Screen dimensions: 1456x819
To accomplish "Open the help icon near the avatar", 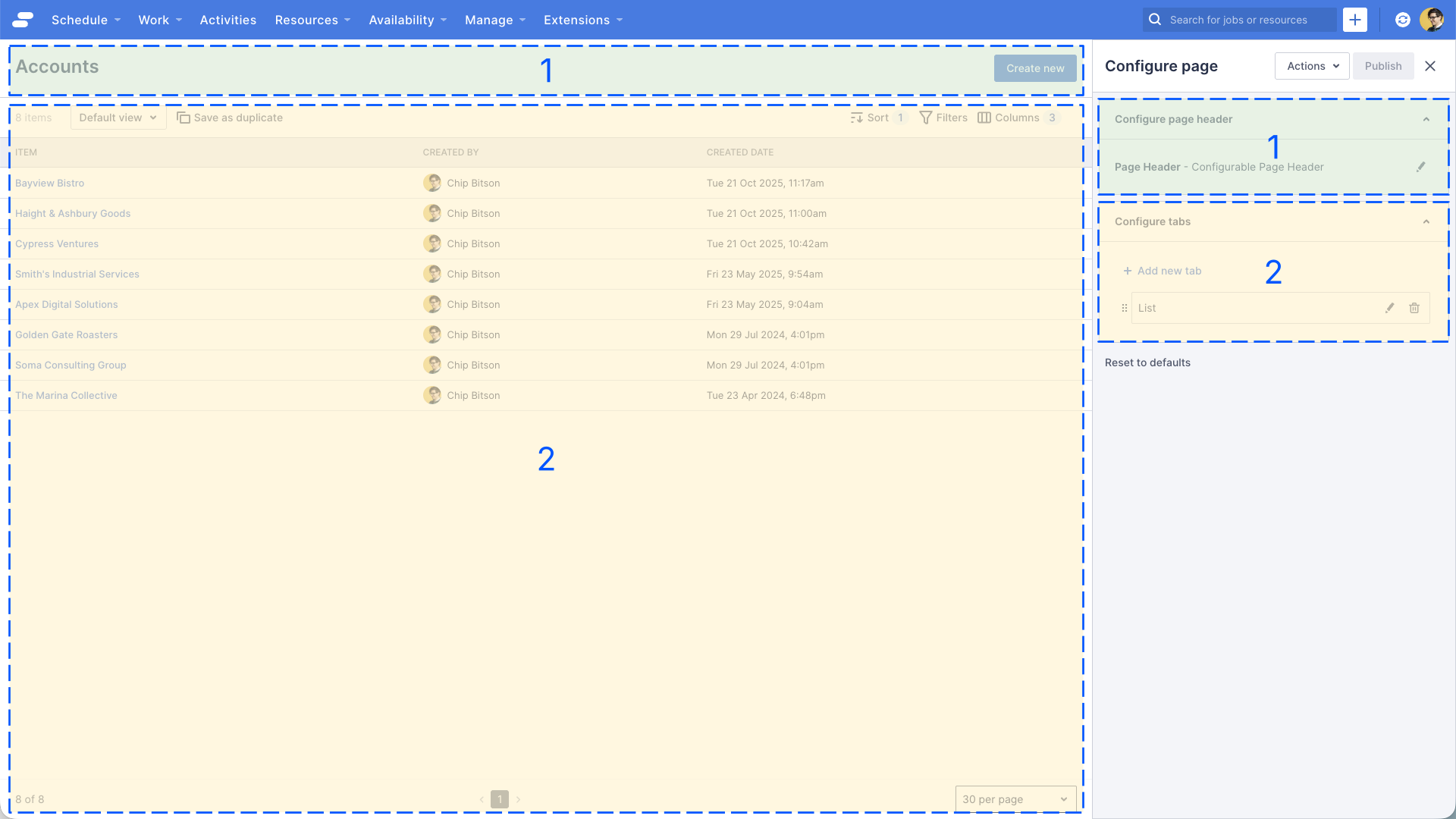I will click(x=1402, y=20).
